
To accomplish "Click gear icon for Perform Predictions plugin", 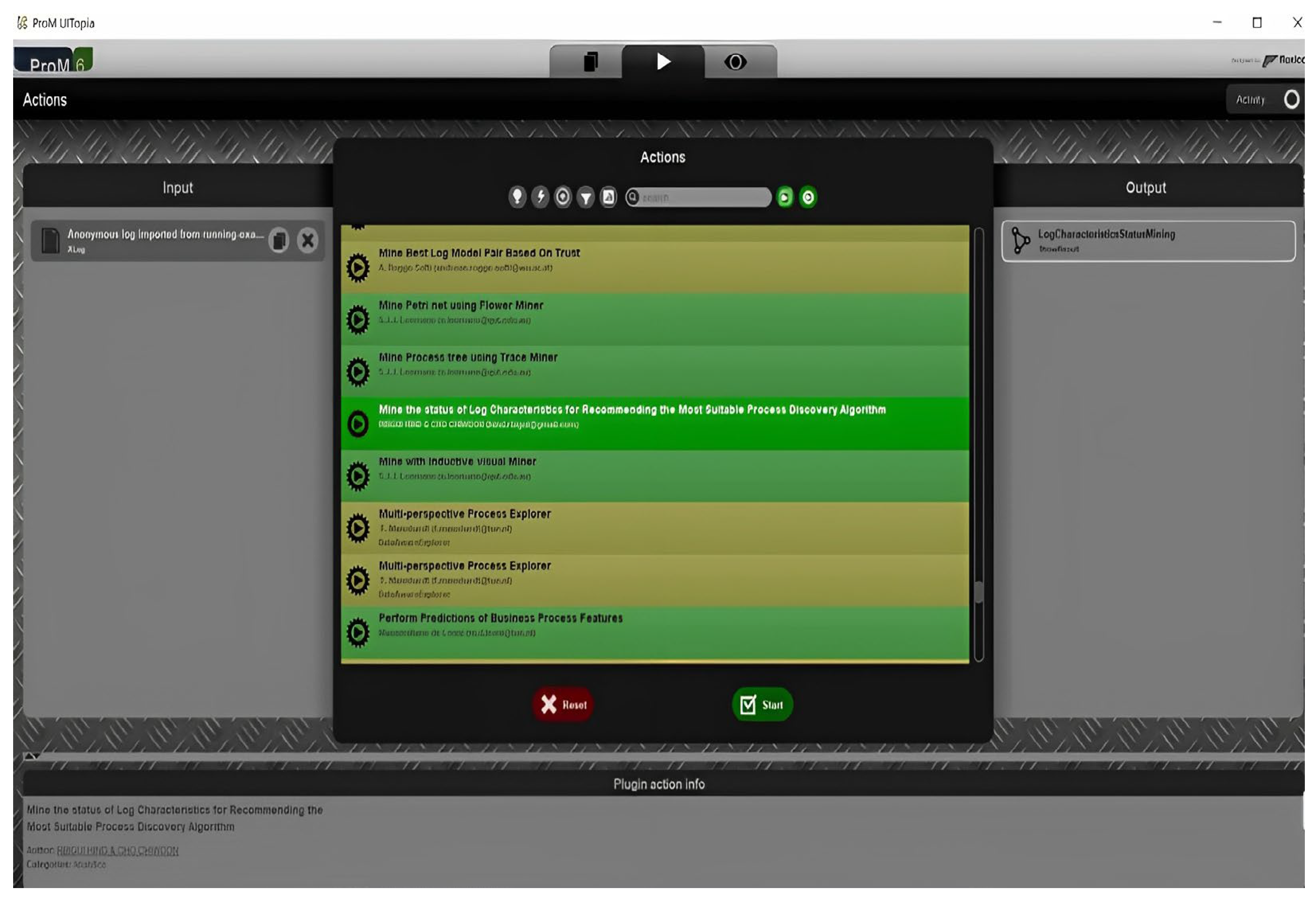I will (358, 633).
